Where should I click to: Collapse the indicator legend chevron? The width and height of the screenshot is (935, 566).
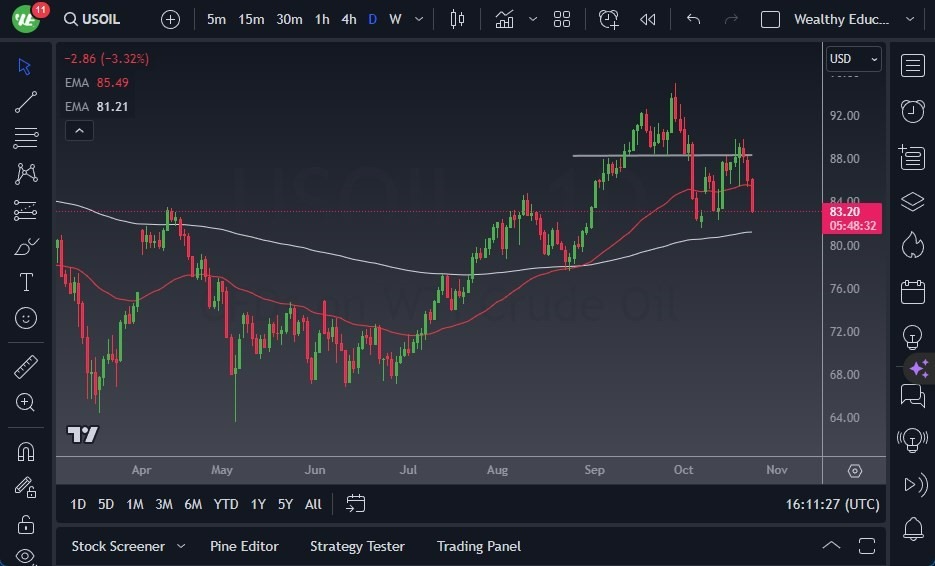click(78, 130)
